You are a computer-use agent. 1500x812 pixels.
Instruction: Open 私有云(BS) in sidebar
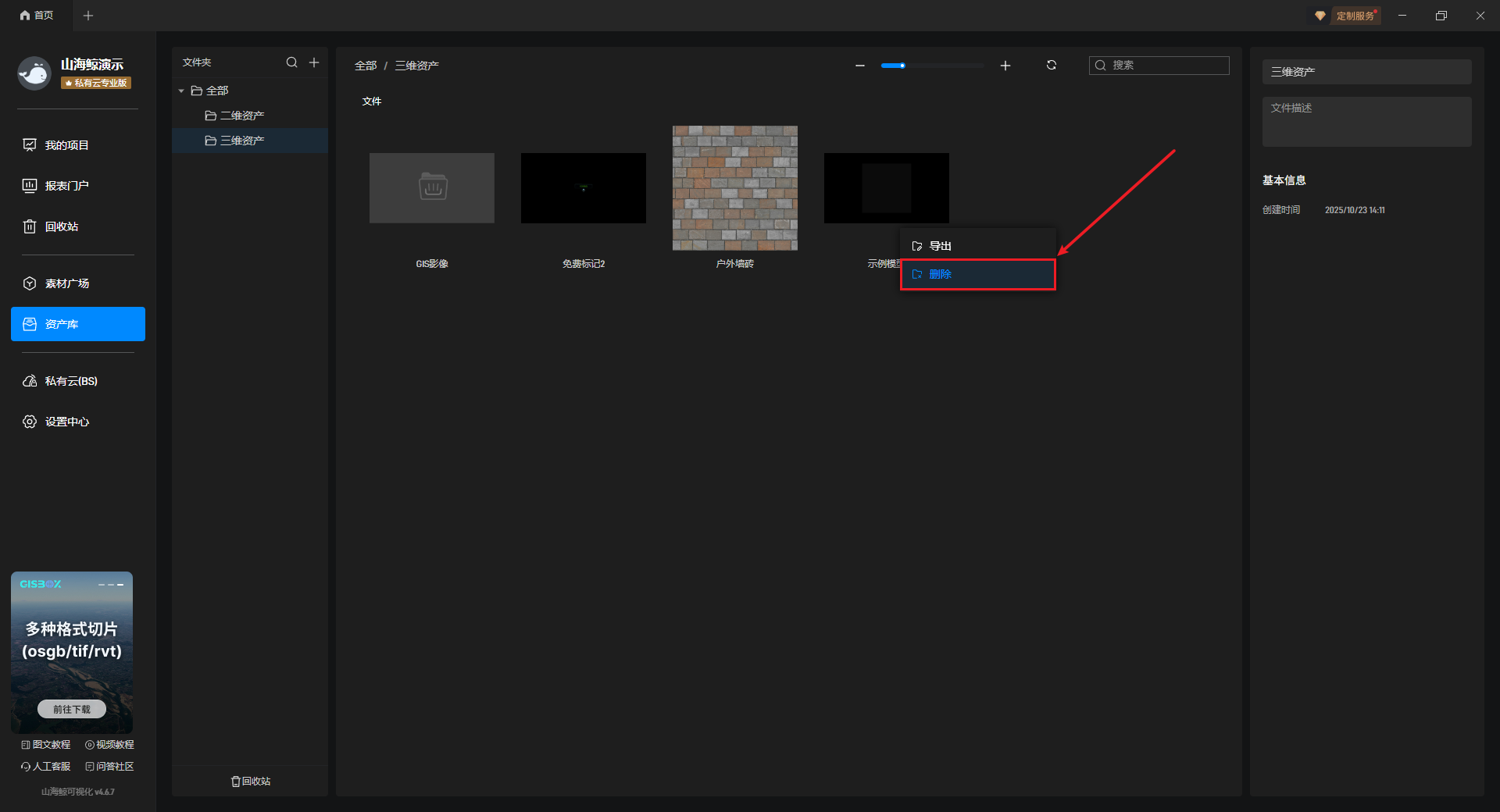pos(70,381)
